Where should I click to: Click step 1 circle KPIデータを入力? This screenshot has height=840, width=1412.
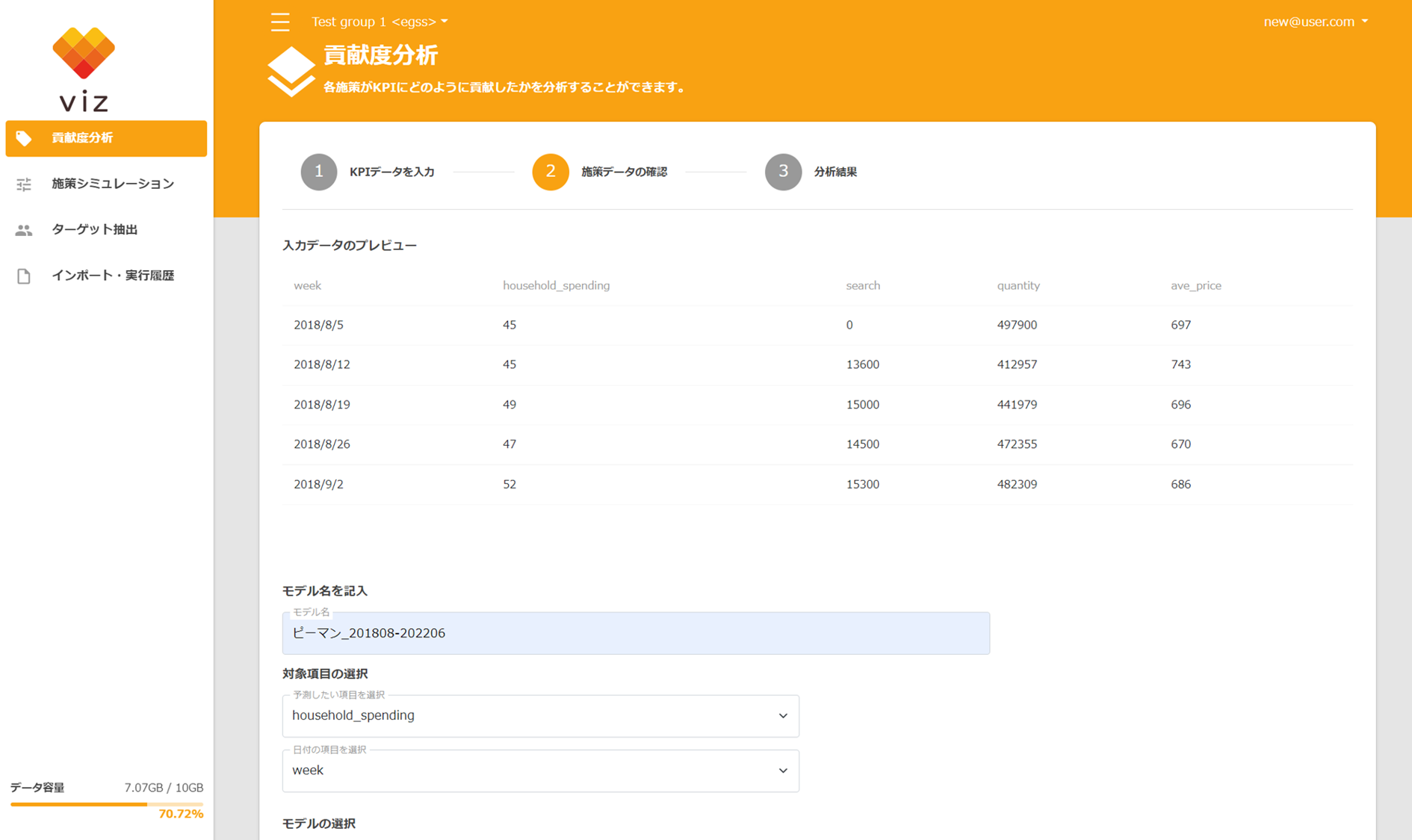pos(319,172)
